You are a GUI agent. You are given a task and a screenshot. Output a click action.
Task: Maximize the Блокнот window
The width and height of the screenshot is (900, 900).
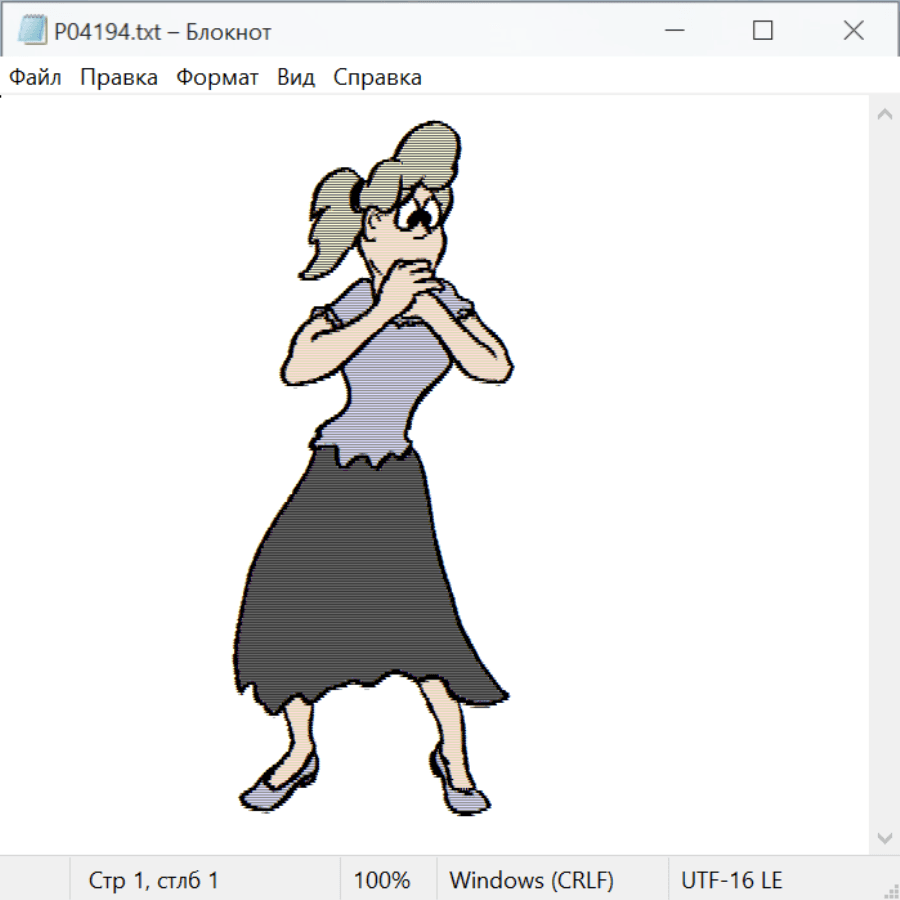tap(762, 31)
